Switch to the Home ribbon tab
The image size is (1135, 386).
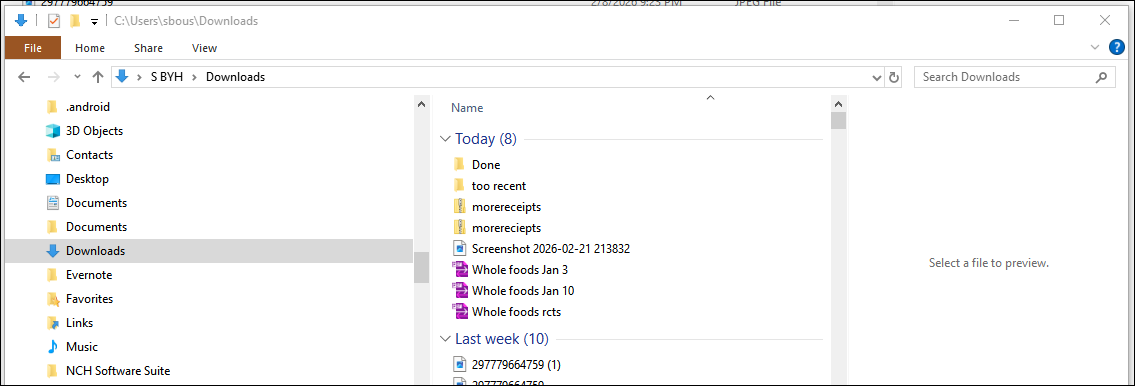coord(90,48)
